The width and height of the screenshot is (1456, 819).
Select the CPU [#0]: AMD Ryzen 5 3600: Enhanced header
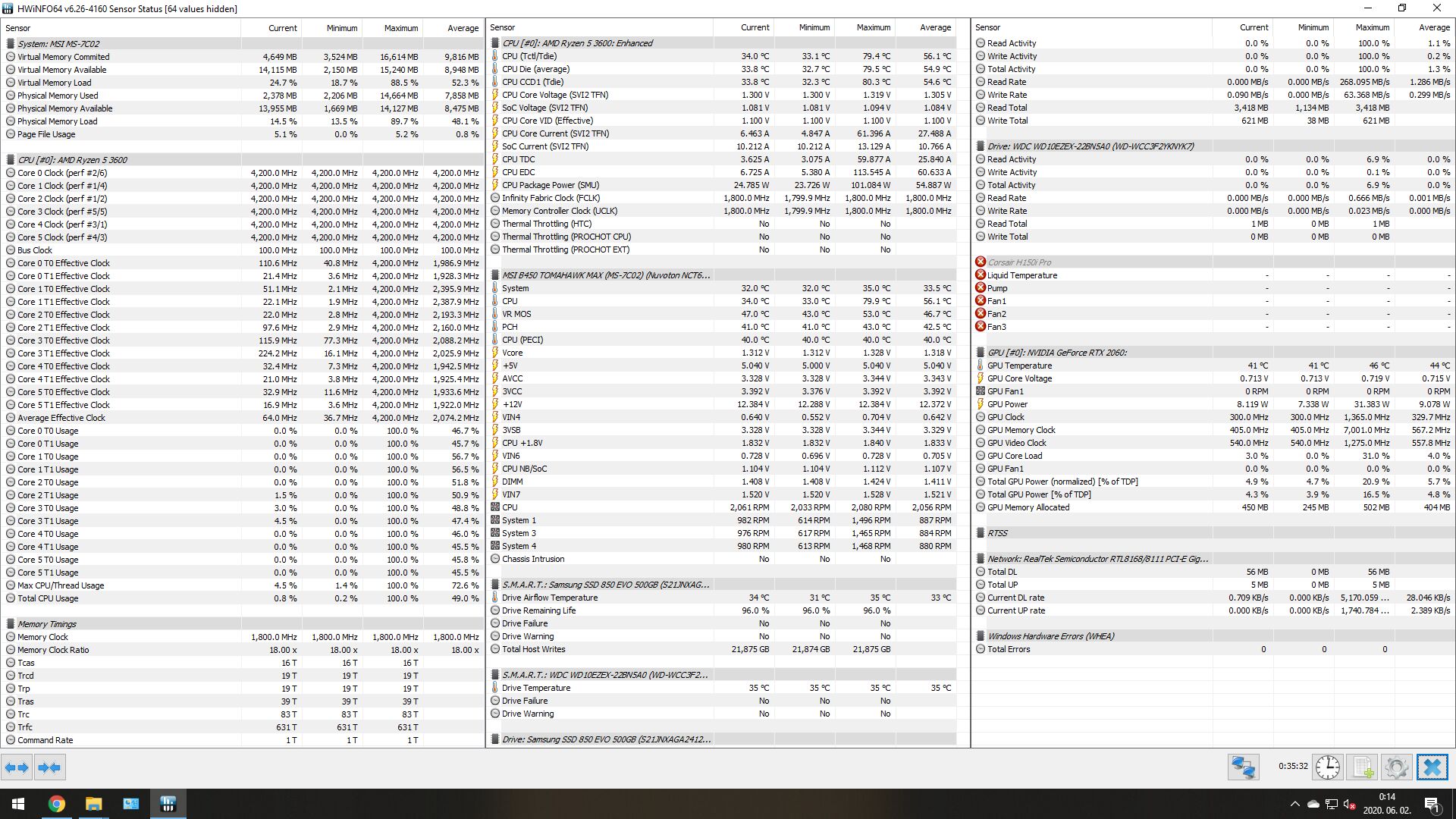(x=721, y=43)
